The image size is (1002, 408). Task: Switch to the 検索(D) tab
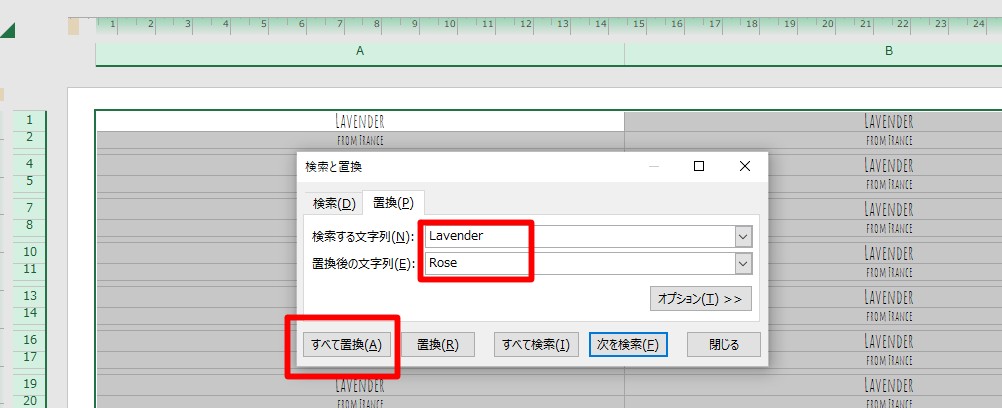point(334,203)
